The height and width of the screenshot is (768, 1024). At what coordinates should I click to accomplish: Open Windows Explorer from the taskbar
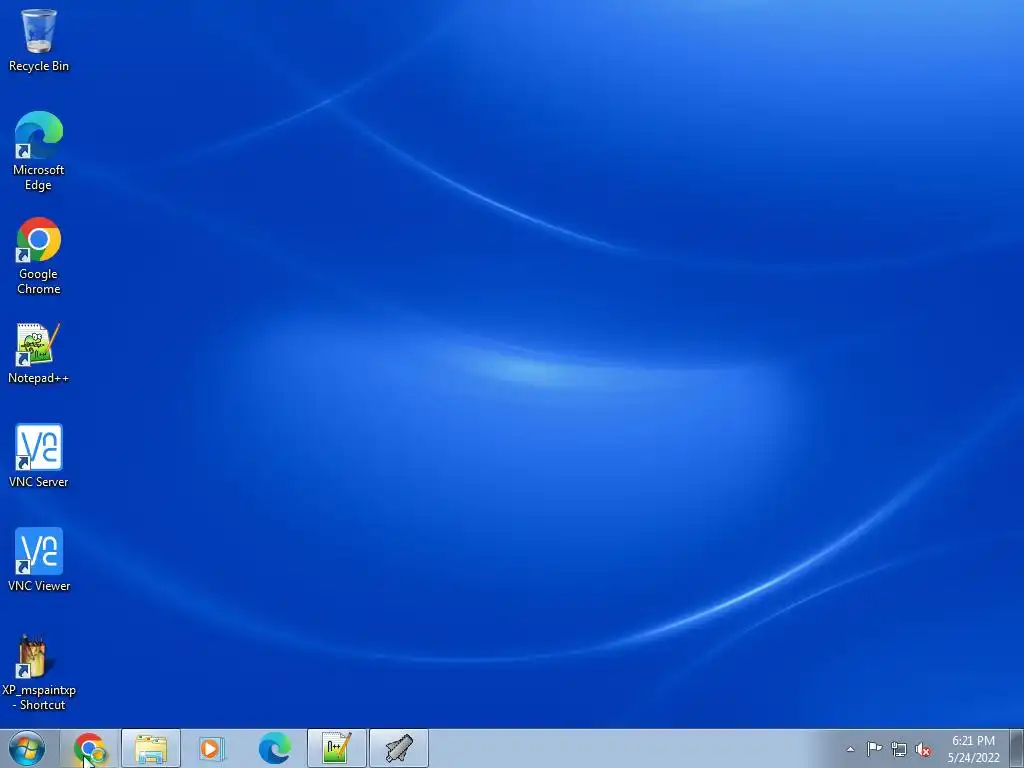point(151,748)
